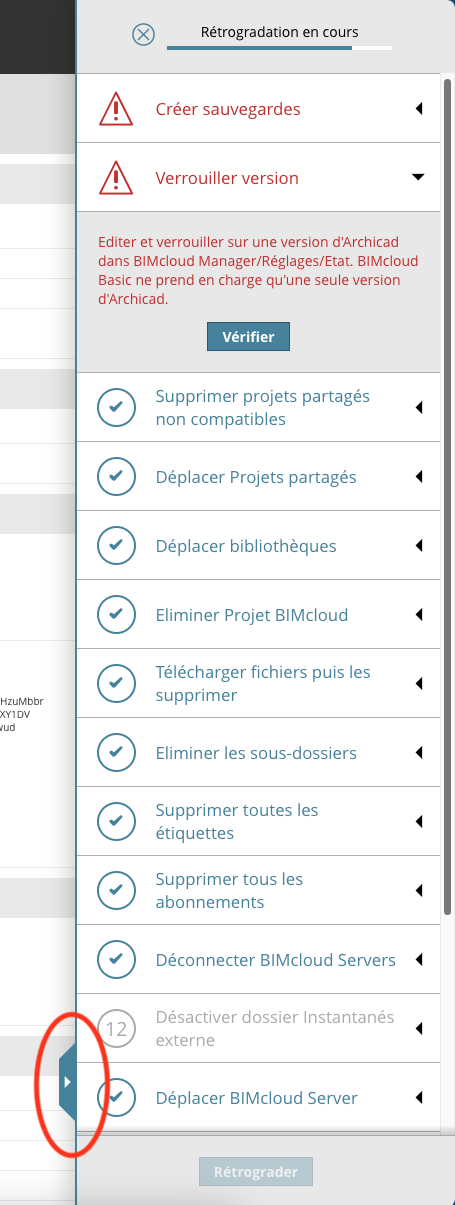Click check icon for Eliminer Projet BIMcloud

(x=117, y=614)
